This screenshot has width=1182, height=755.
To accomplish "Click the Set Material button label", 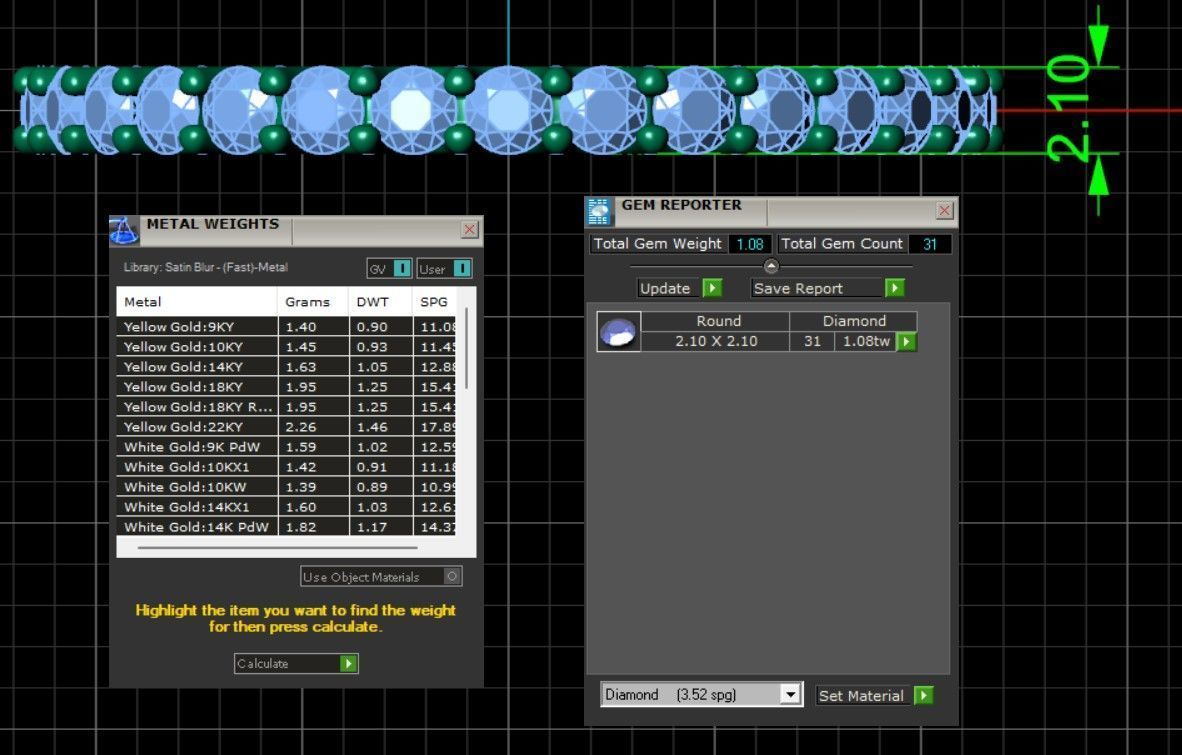I will click(x=860, y=695).
